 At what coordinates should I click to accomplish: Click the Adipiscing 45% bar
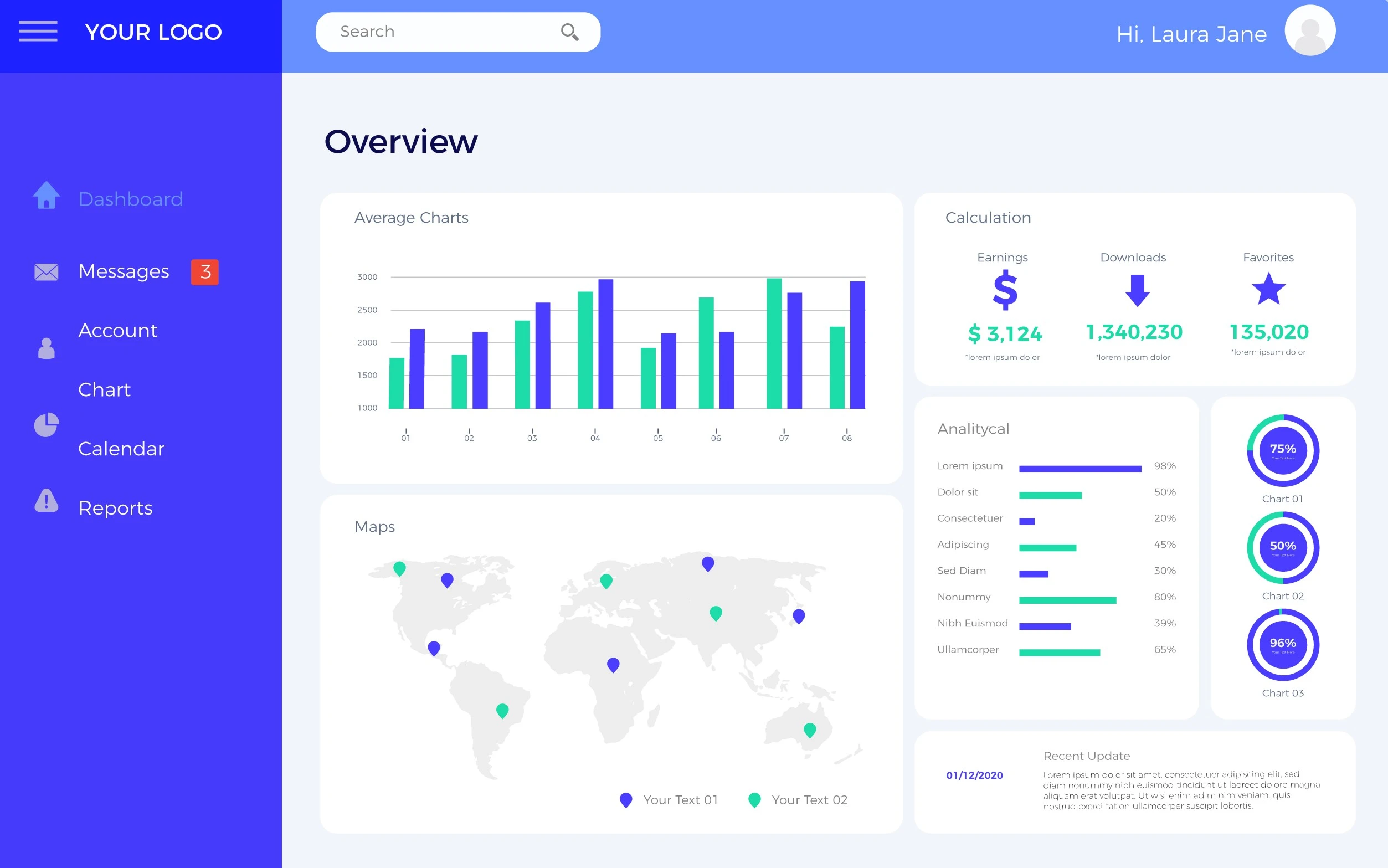click(x=1047, y=548)
